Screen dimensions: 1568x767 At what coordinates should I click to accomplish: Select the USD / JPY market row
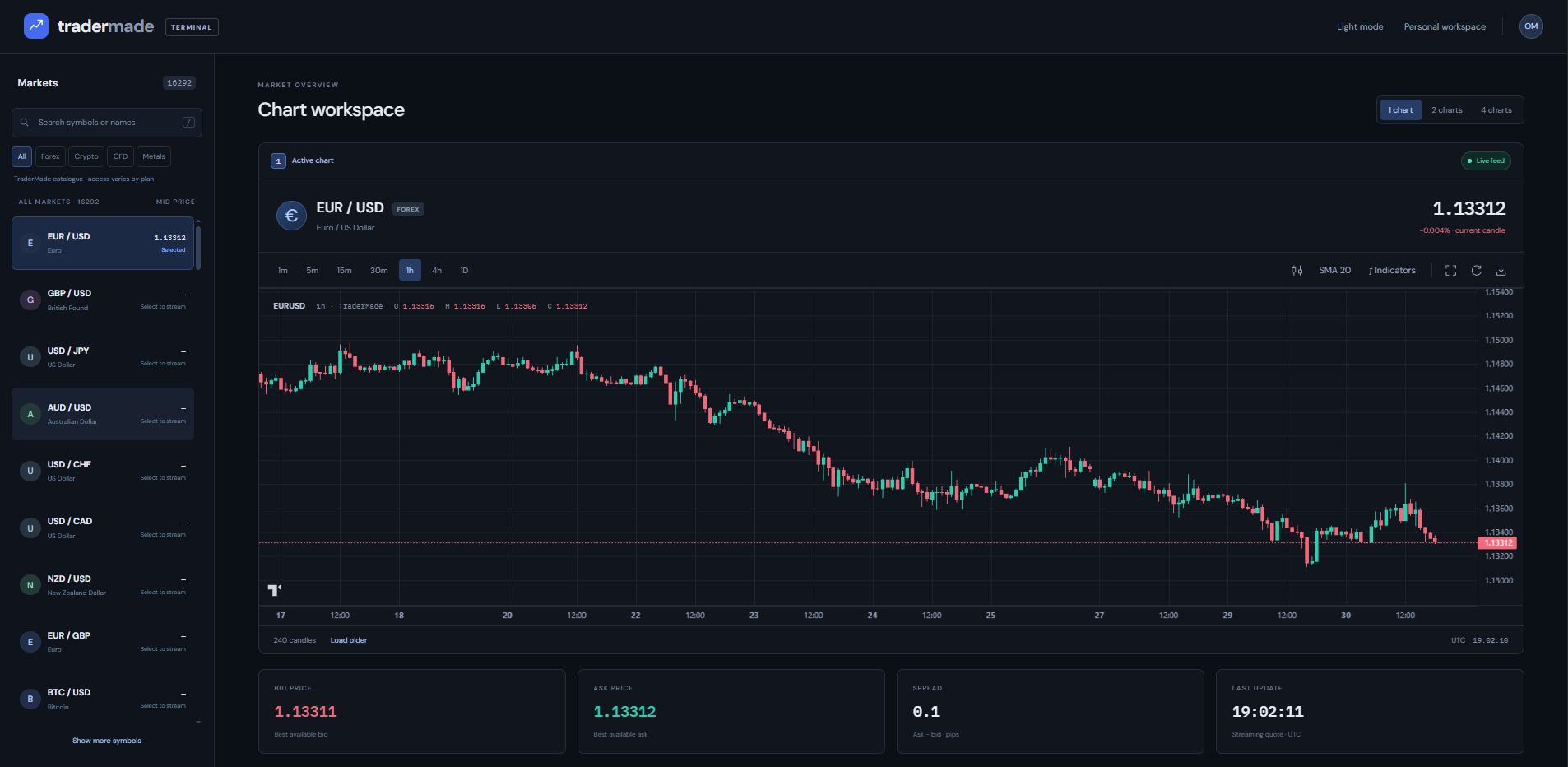[103, 357]
